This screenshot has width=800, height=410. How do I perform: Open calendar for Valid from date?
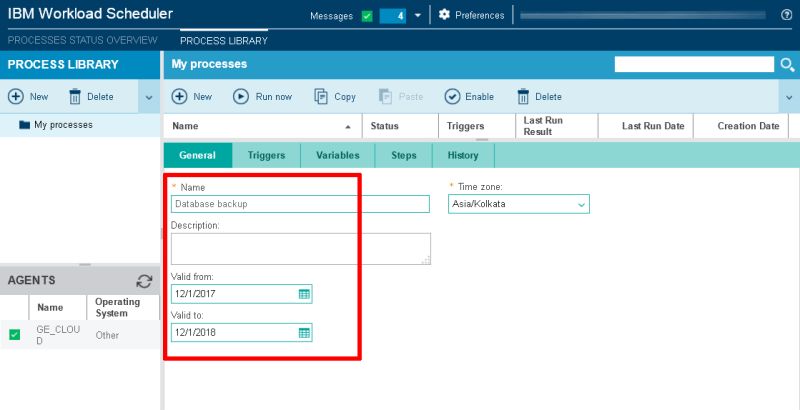tap(304, 294)
